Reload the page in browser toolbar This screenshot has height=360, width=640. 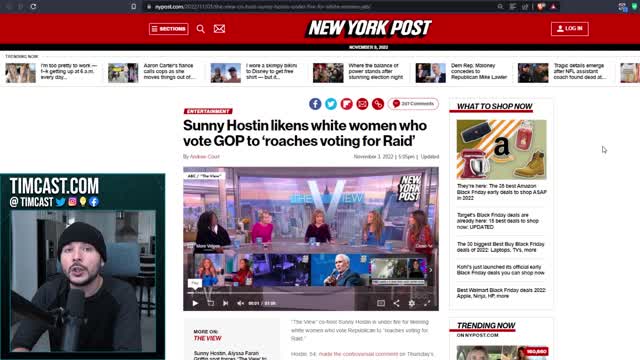(33, 7)
